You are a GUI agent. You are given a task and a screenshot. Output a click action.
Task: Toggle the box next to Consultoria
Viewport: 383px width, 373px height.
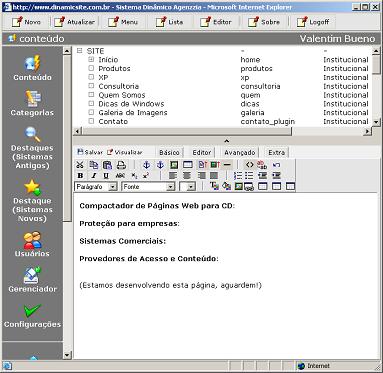pos(91,86)
